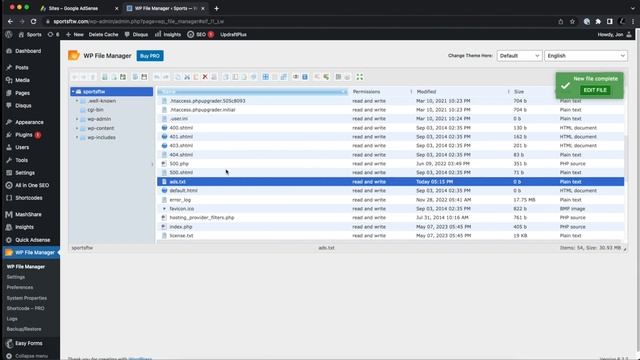This screenshot has height=360, width=640.
Task: Select the index.php file row
Action: pyautogui.click(x=391, y=227)
